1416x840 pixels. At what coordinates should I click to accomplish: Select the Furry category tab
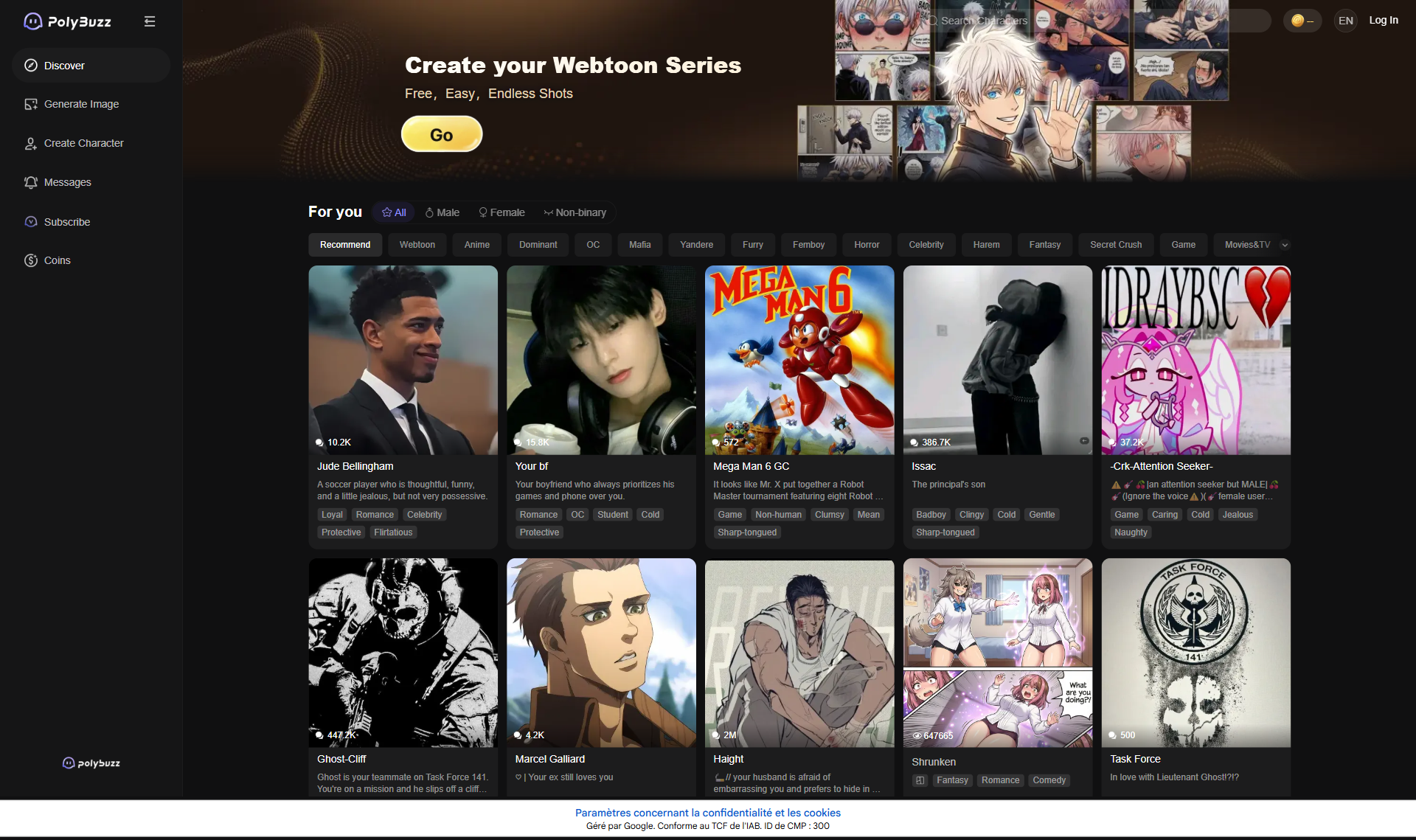[x=753, y=245]
